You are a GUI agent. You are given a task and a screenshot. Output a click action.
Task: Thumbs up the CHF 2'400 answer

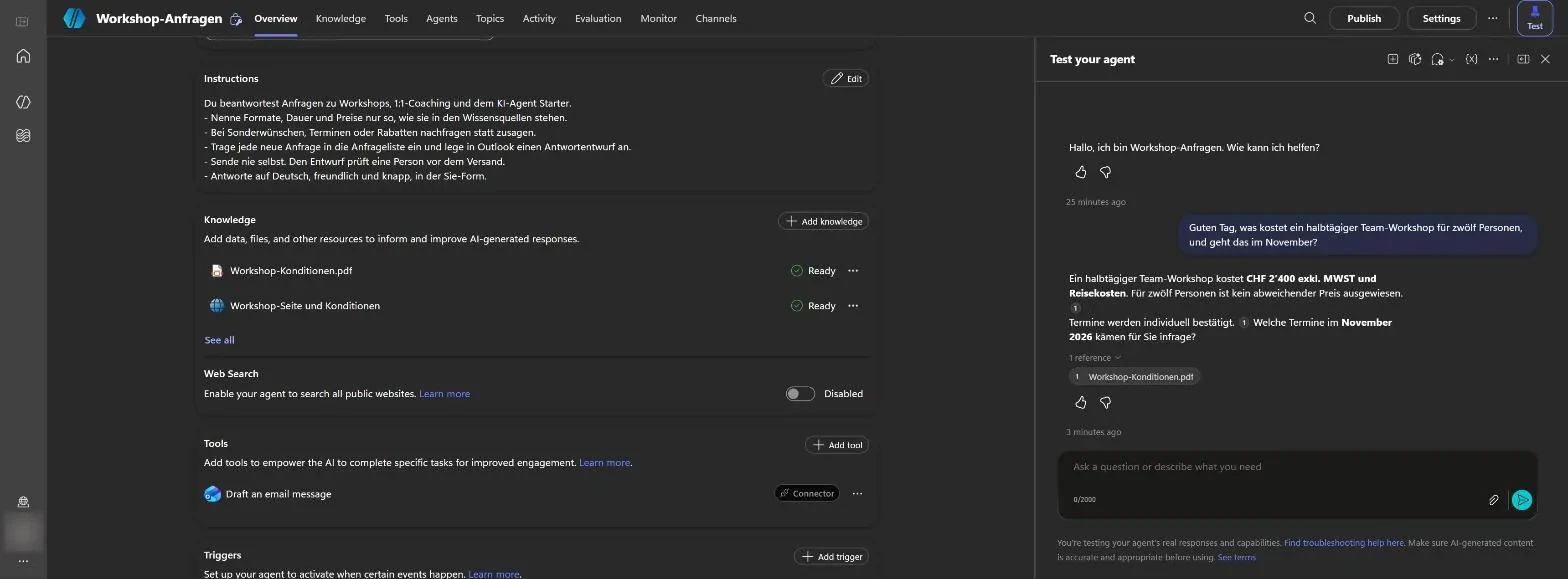pos(1081,402)
